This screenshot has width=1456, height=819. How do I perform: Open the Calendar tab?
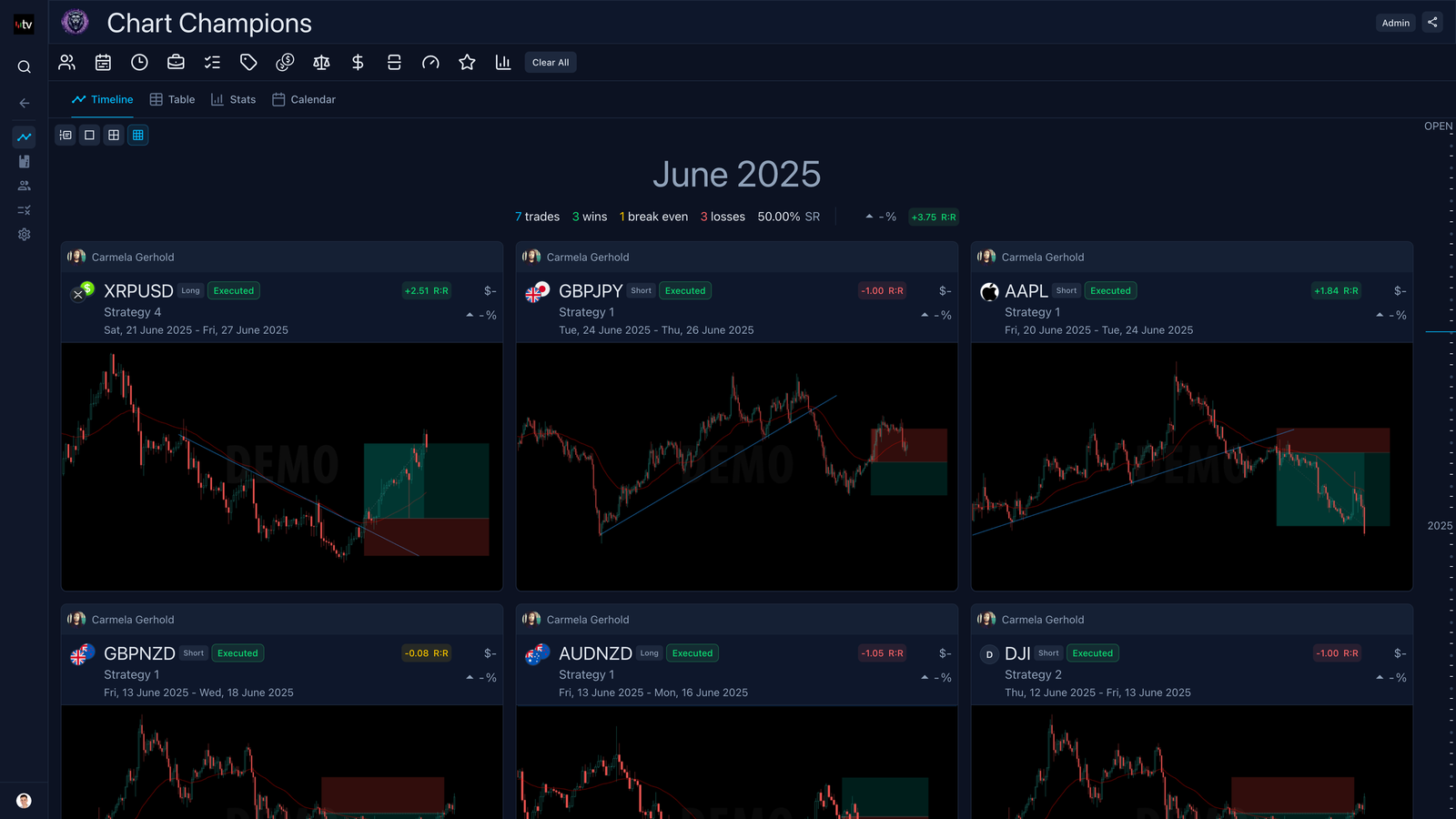click(x=304, y=99)
